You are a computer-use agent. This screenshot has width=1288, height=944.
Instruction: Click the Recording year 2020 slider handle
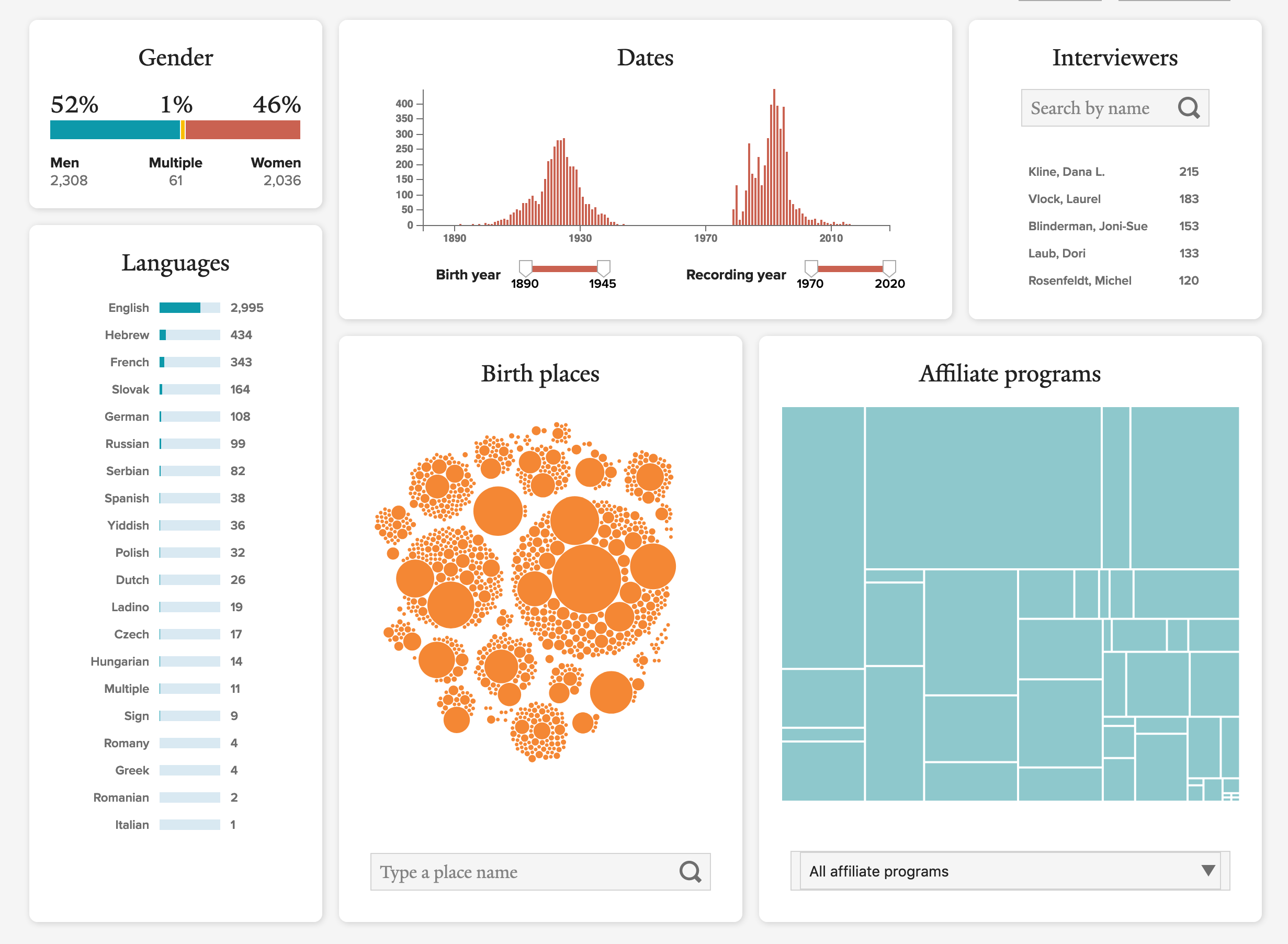889,269
